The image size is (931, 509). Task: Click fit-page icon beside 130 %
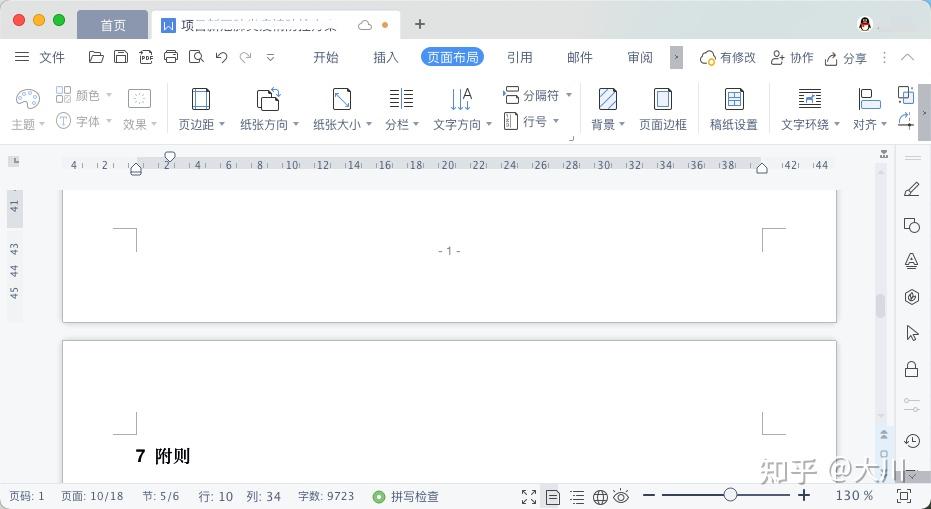click(904, 496)
